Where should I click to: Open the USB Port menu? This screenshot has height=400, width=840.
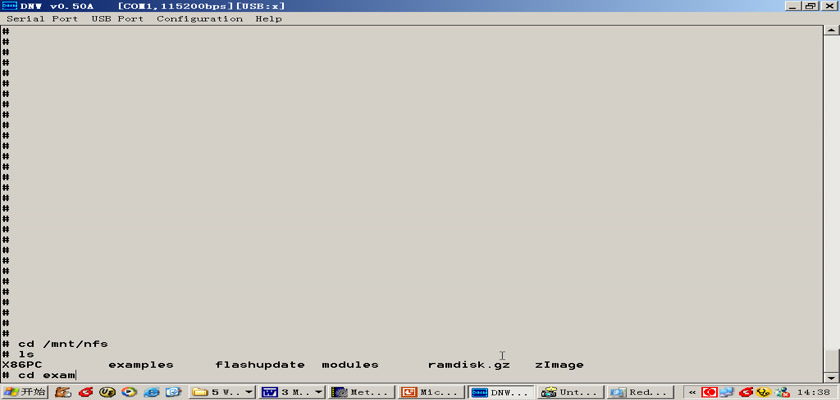[117, 19]
